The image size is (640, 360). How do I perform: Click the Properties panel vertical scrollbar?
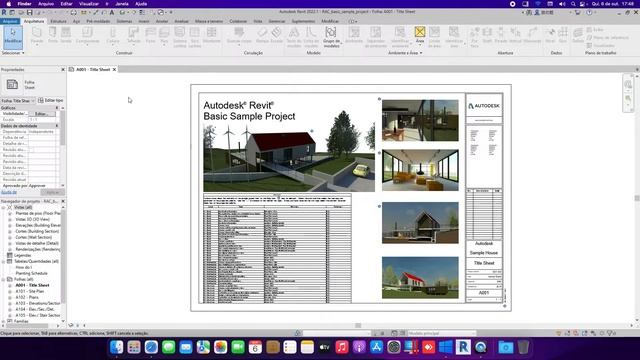(62, 129)
